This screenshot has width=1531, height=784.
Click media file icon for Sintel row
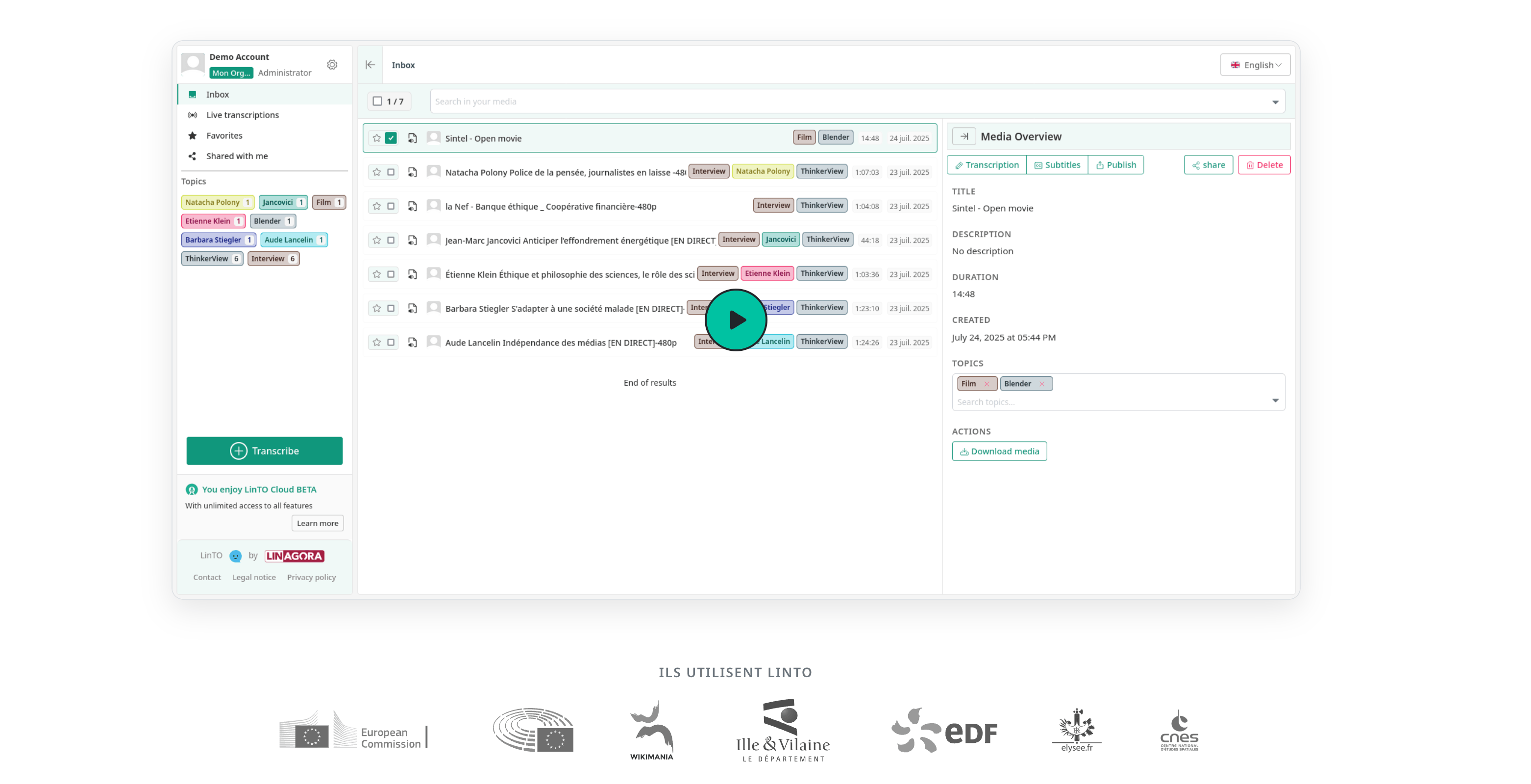(413, 138)
